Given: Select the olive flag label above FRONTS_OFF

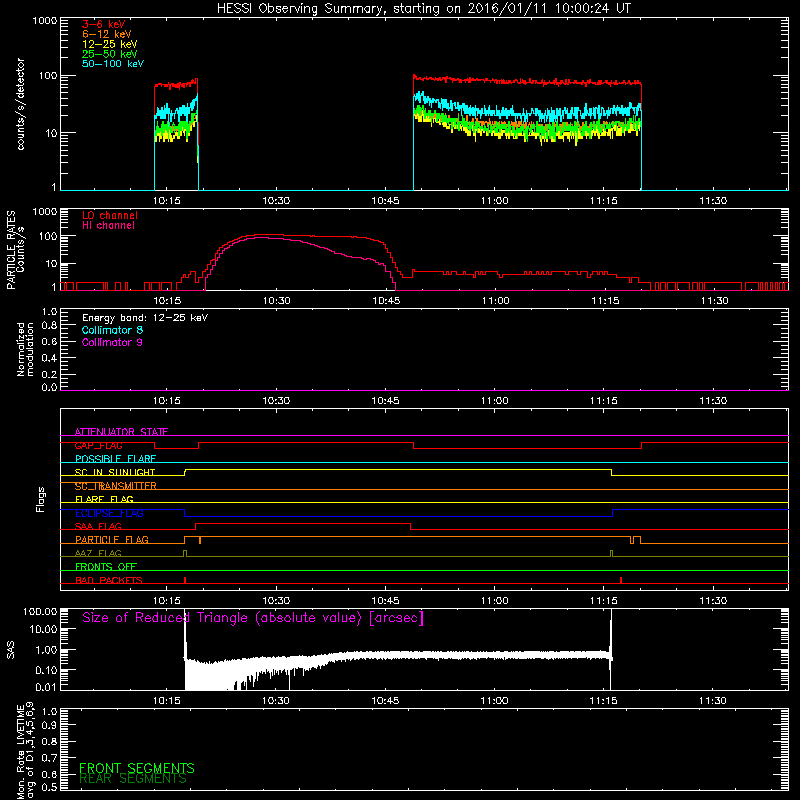Looking at the screenshot, I should click(98, 554).
